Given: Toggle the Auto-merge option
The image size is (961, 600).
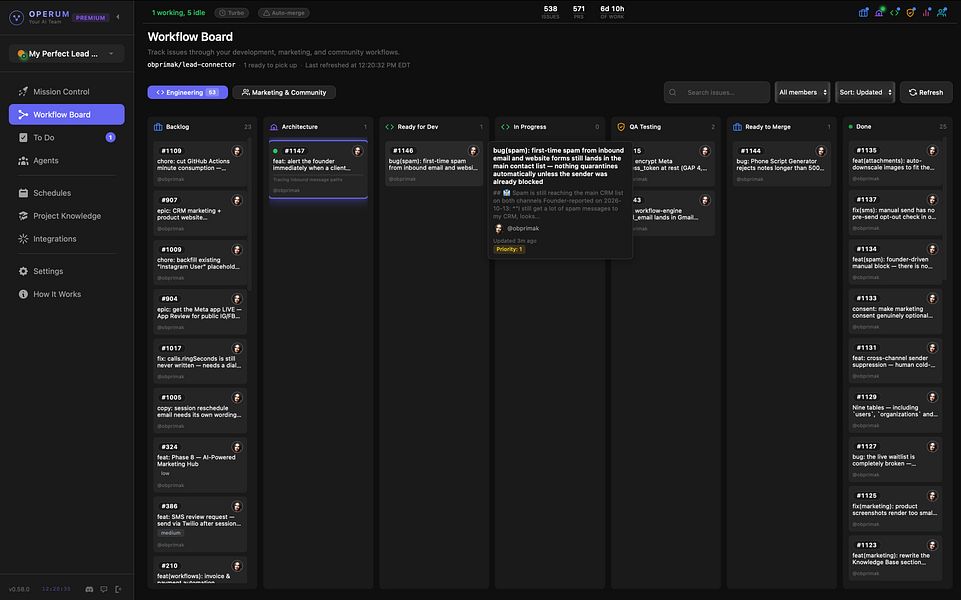Looking at the screenshot, I should (284, 13).
